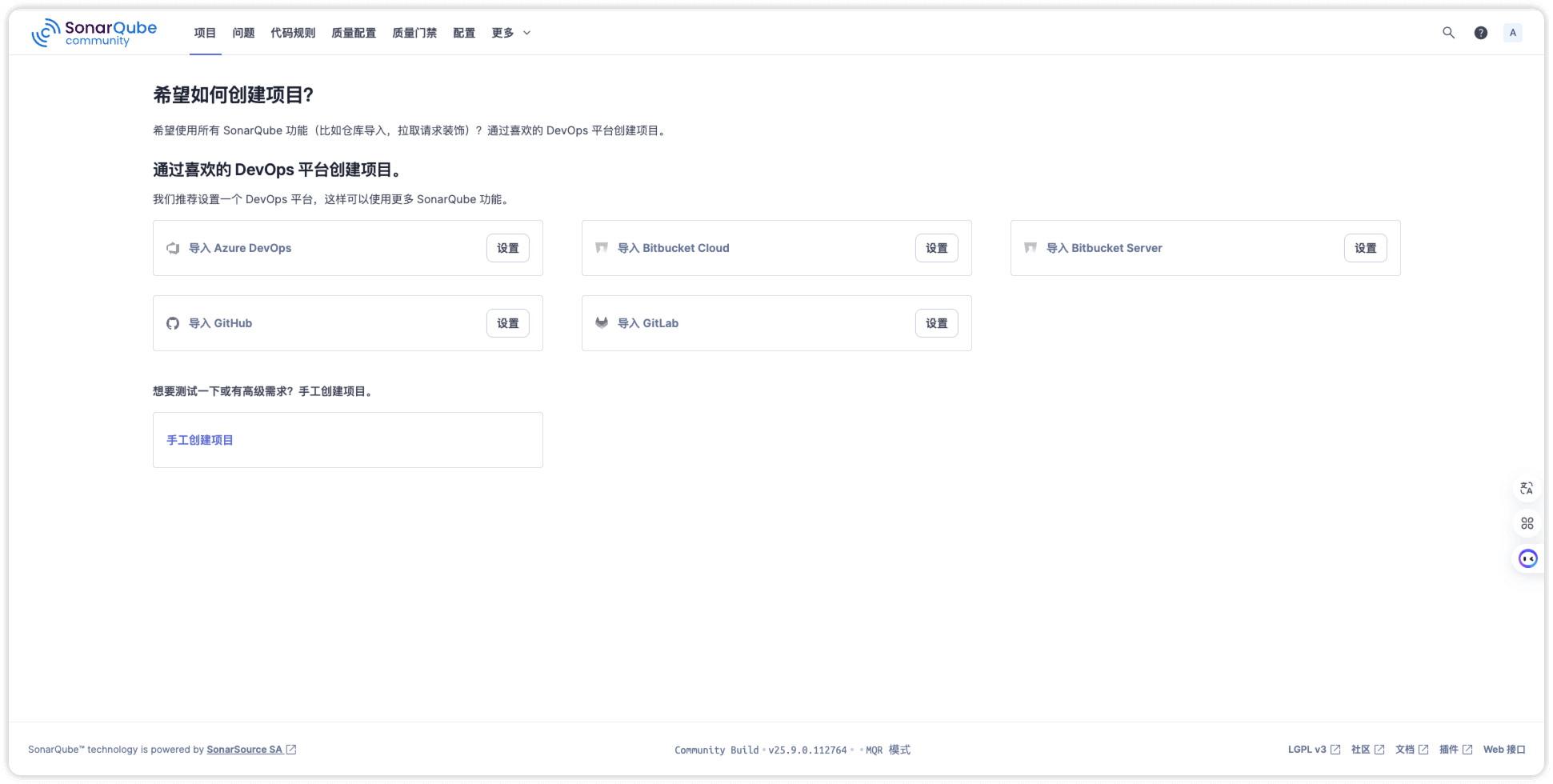Image resolution: width=1553 pixels, height=784 pixels.
Task: Open the 质量配置 menu item
Action: [x=354, y=33]
